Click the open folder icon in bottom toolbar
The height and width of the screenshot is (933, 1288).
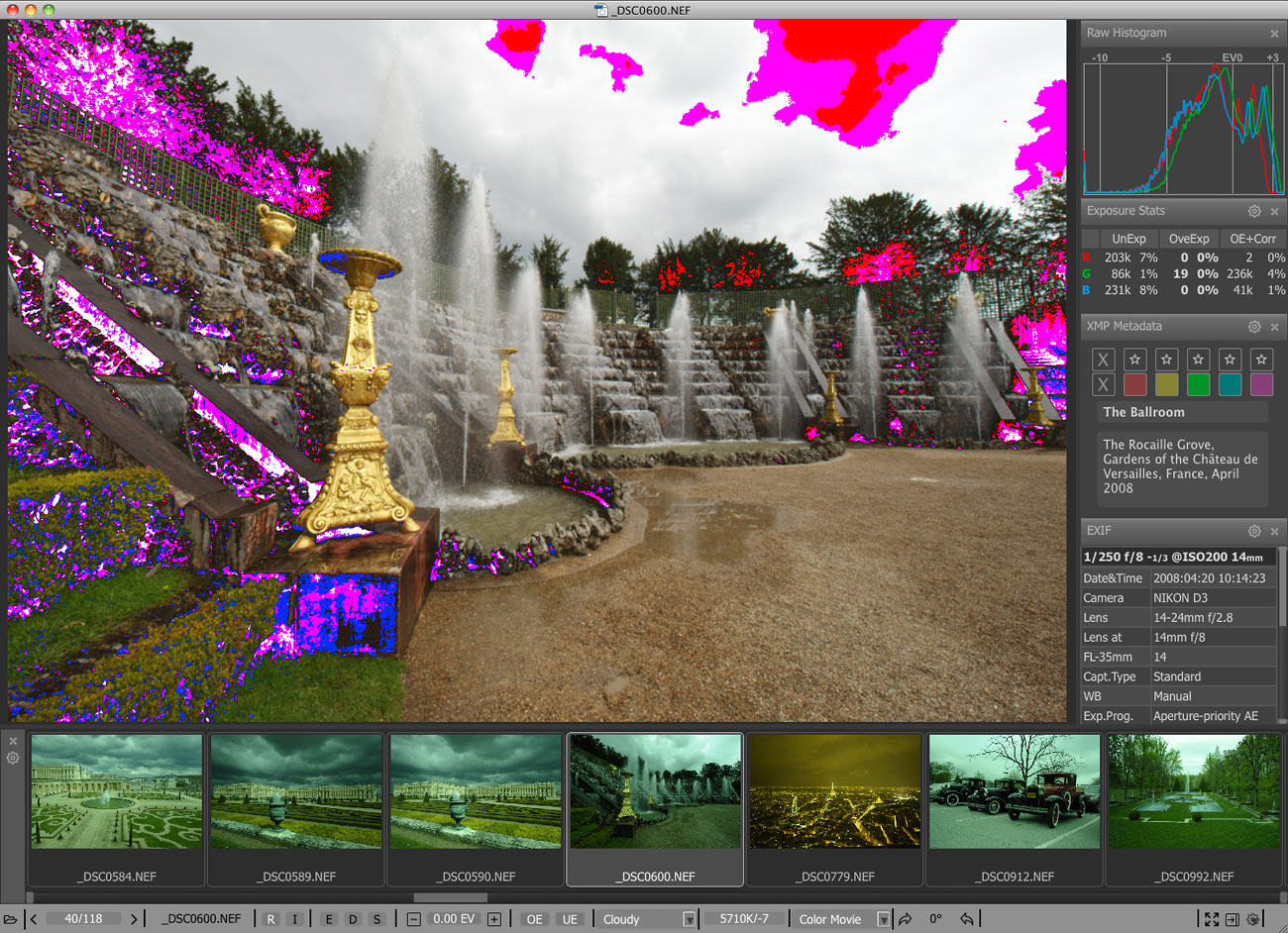(11, 919)
